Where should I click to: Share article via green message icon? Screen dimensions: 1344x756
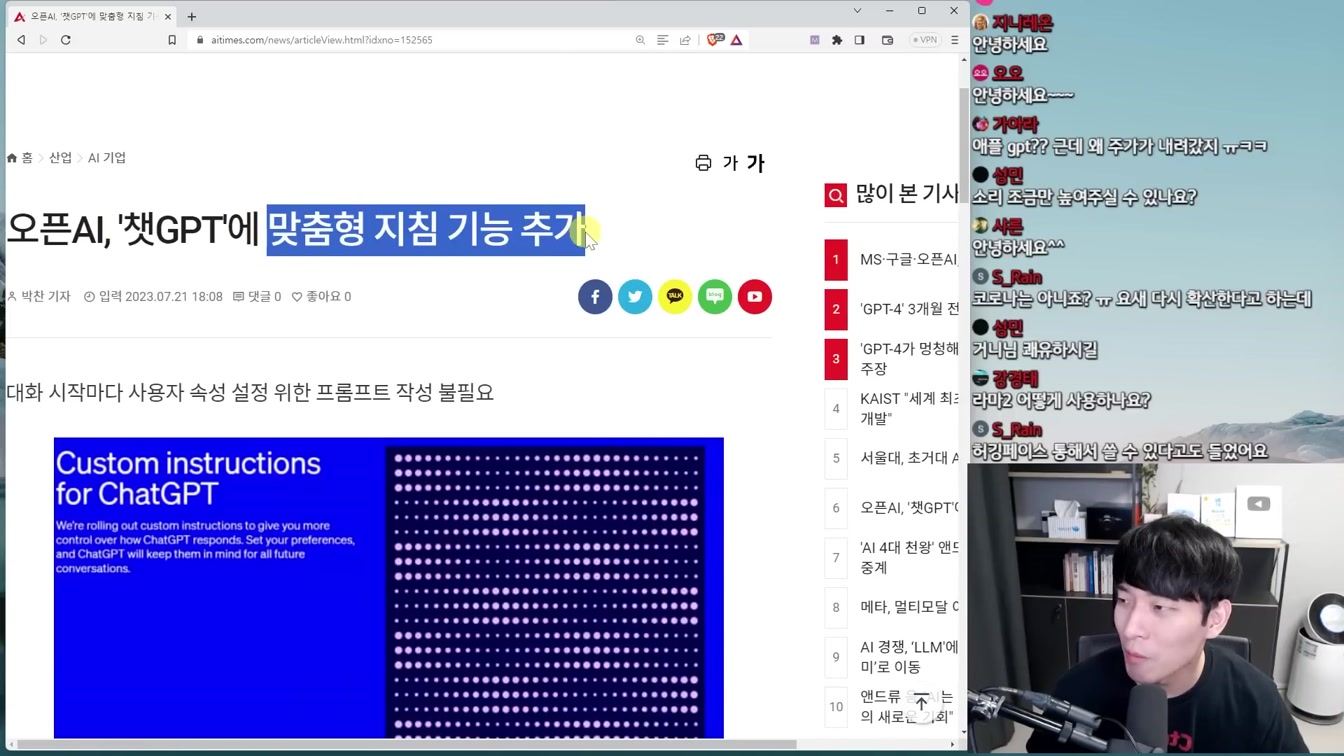(715, 297)
